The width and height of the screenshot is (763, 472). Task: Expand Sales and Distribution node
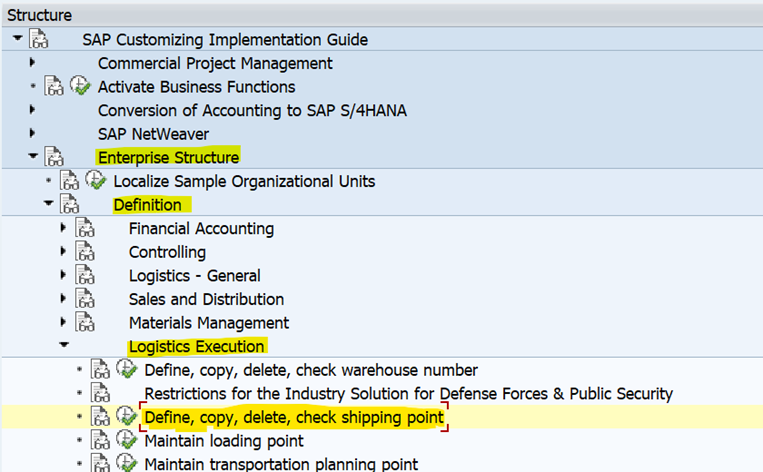coord(64,299)
